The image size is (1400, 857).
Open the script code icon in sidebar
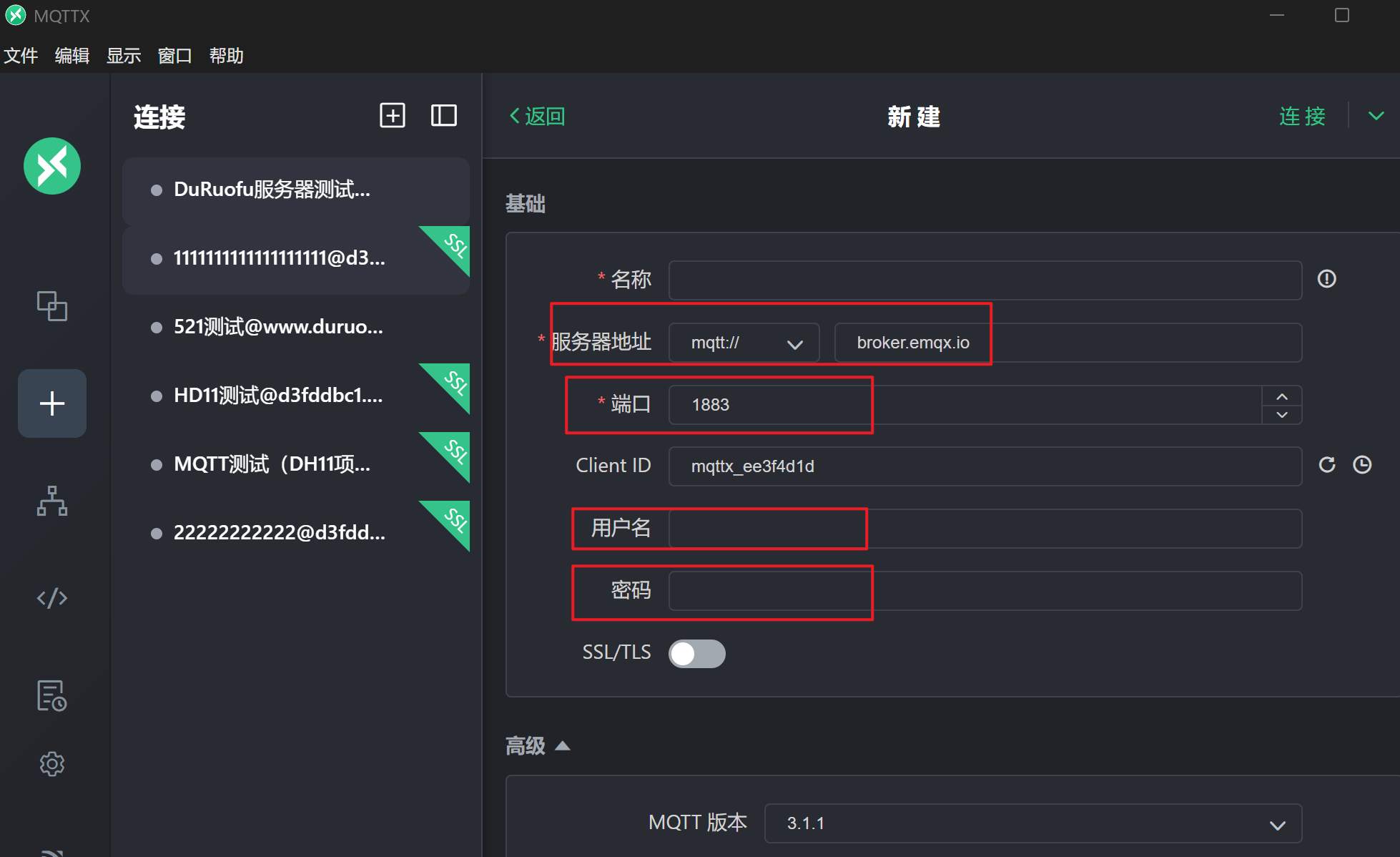(52, 598)
